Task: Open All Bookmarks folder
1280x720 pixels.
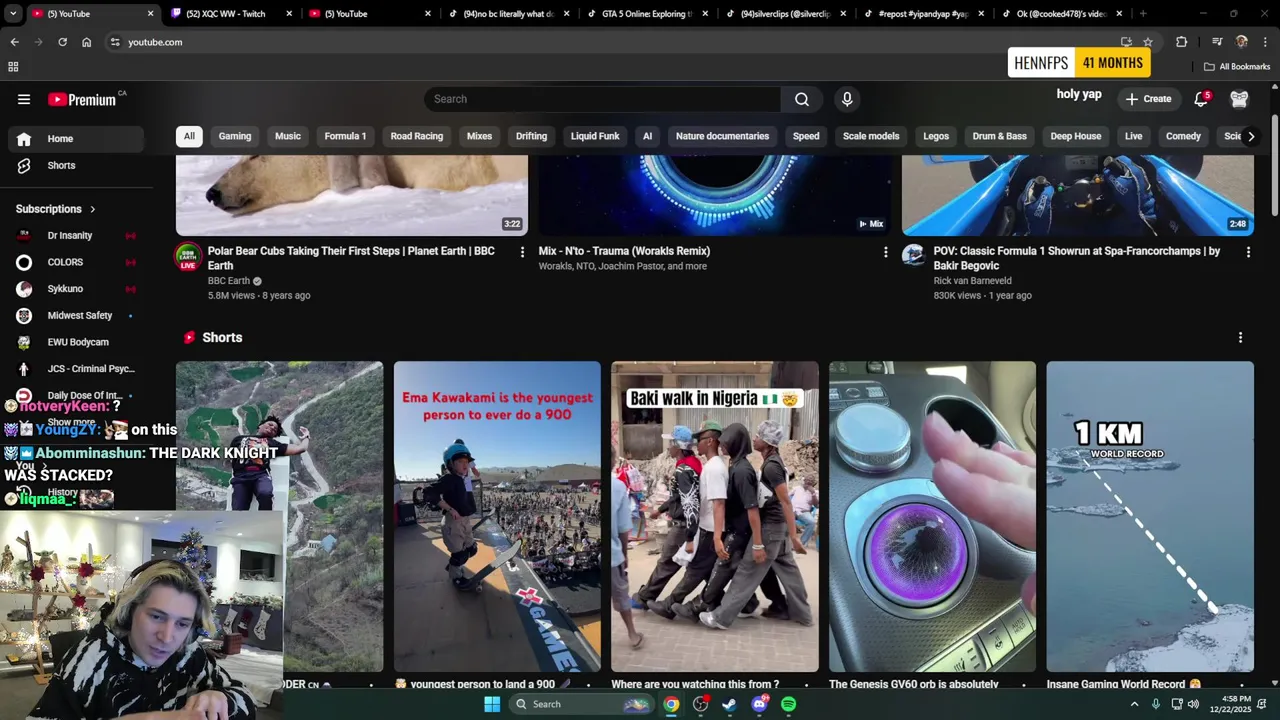Action: (1237, 67)
